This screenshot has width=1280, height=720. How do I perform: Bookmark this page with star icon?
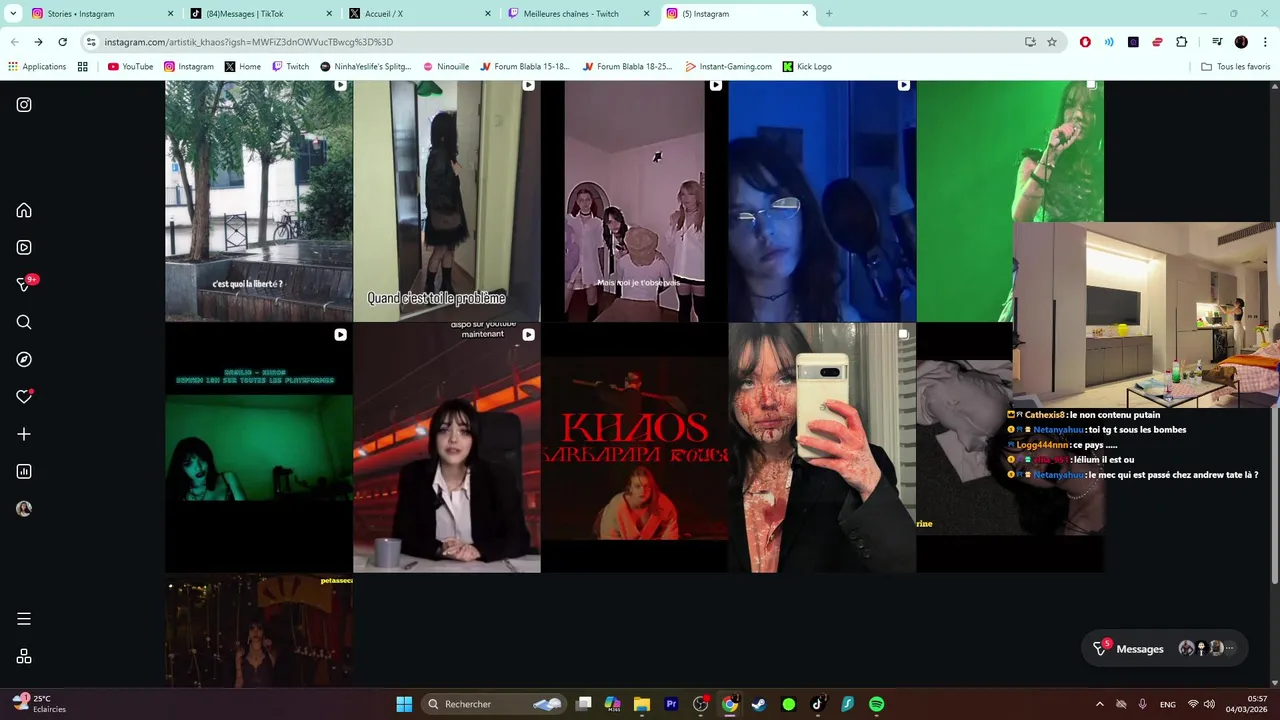(x=1052, y=42)
